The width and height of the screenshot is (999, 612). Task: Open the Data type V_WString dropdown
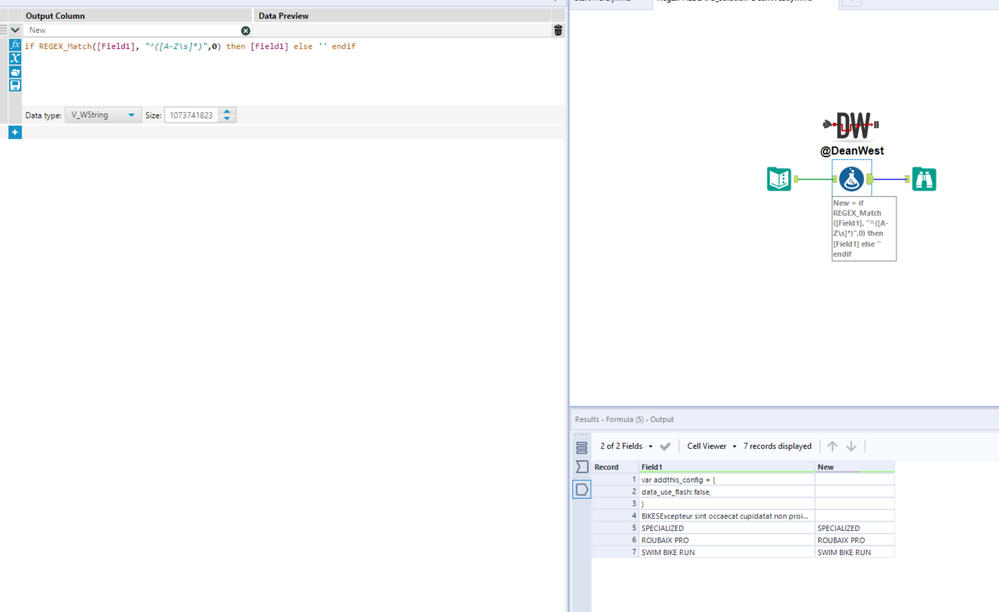(x=103, y=115)
